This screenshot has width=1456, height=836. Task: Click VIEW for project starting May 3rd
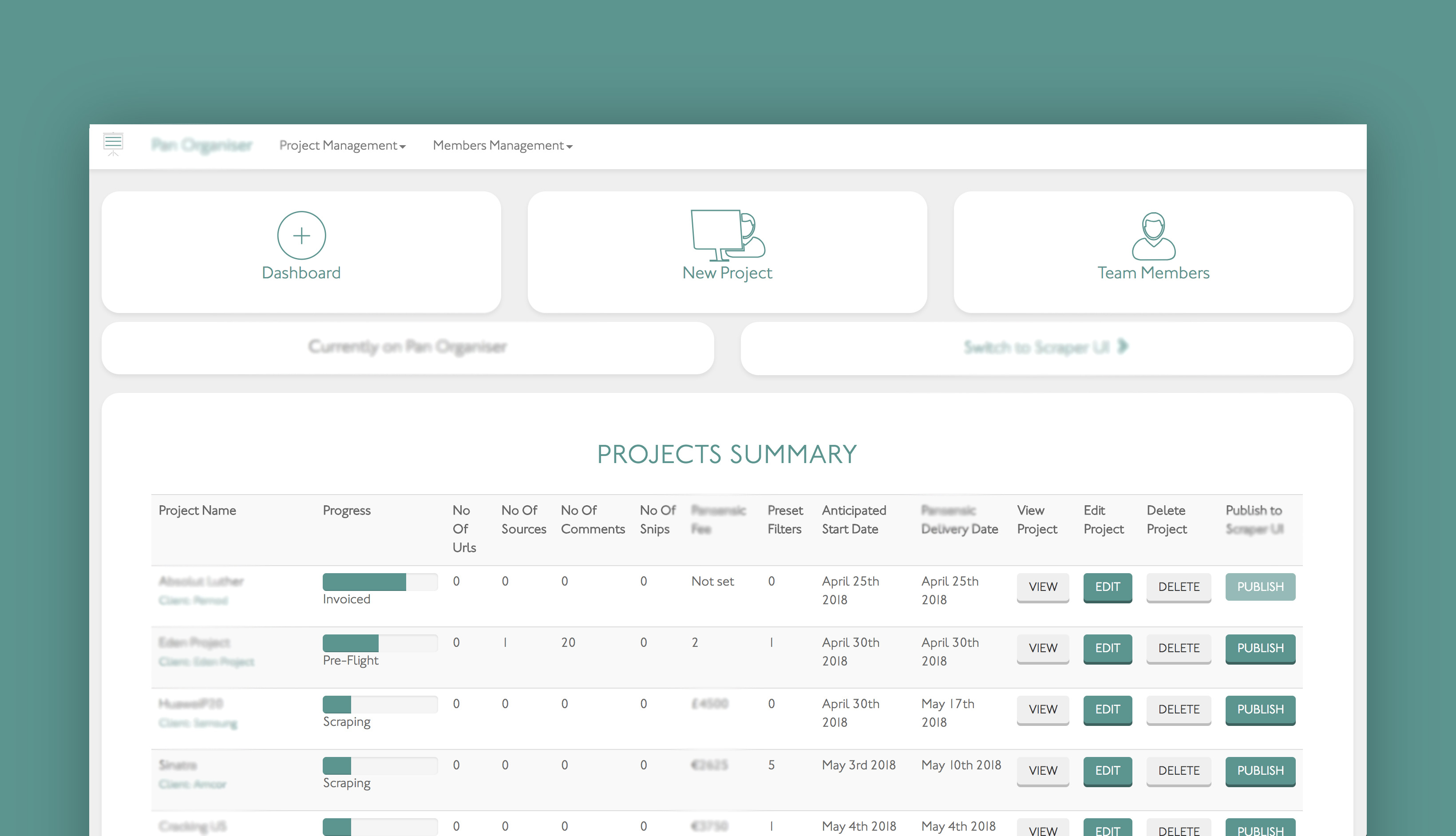(1043, 771)
